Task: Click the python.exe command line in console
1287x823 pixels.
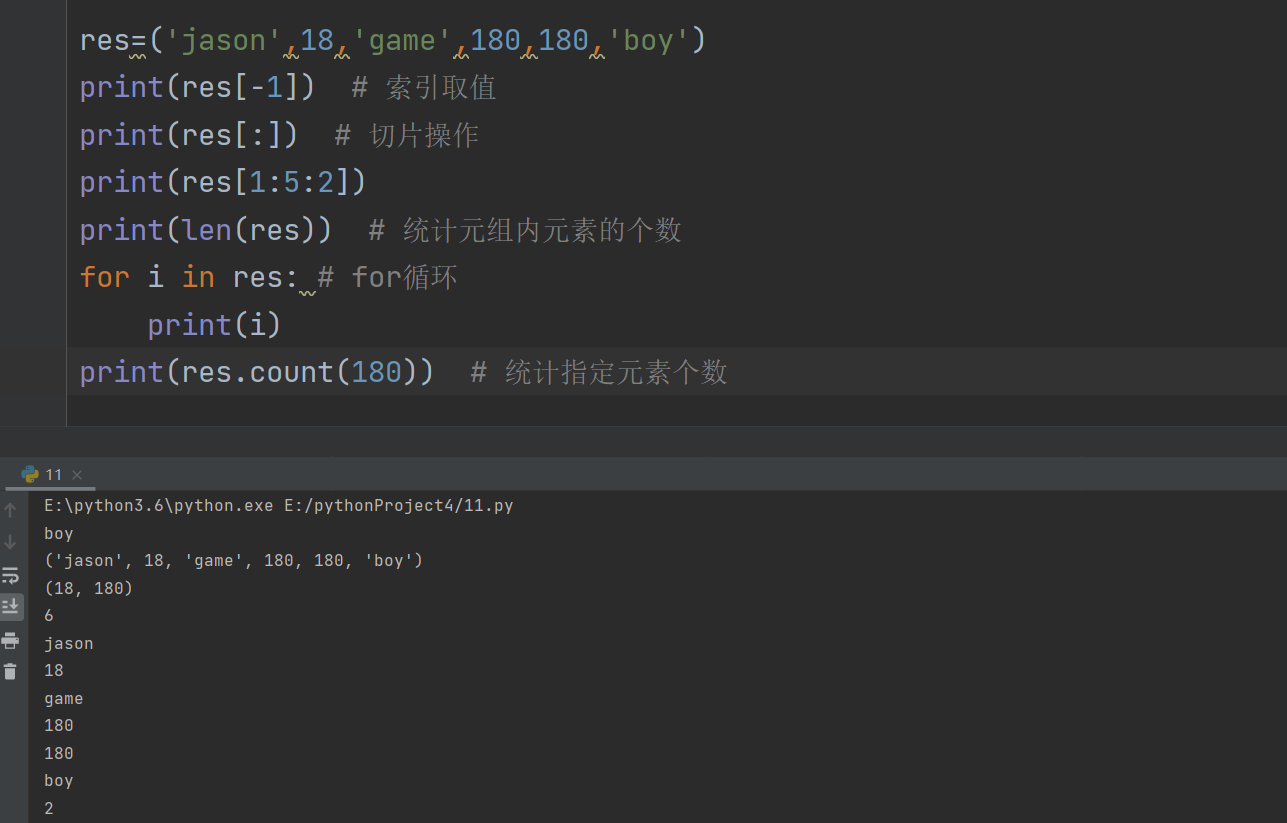Action: 279,506
